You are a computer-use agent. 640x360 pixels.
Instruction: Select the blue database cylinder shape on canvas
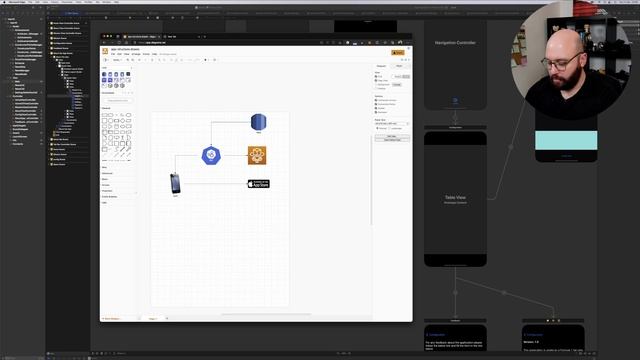(258, 122)
